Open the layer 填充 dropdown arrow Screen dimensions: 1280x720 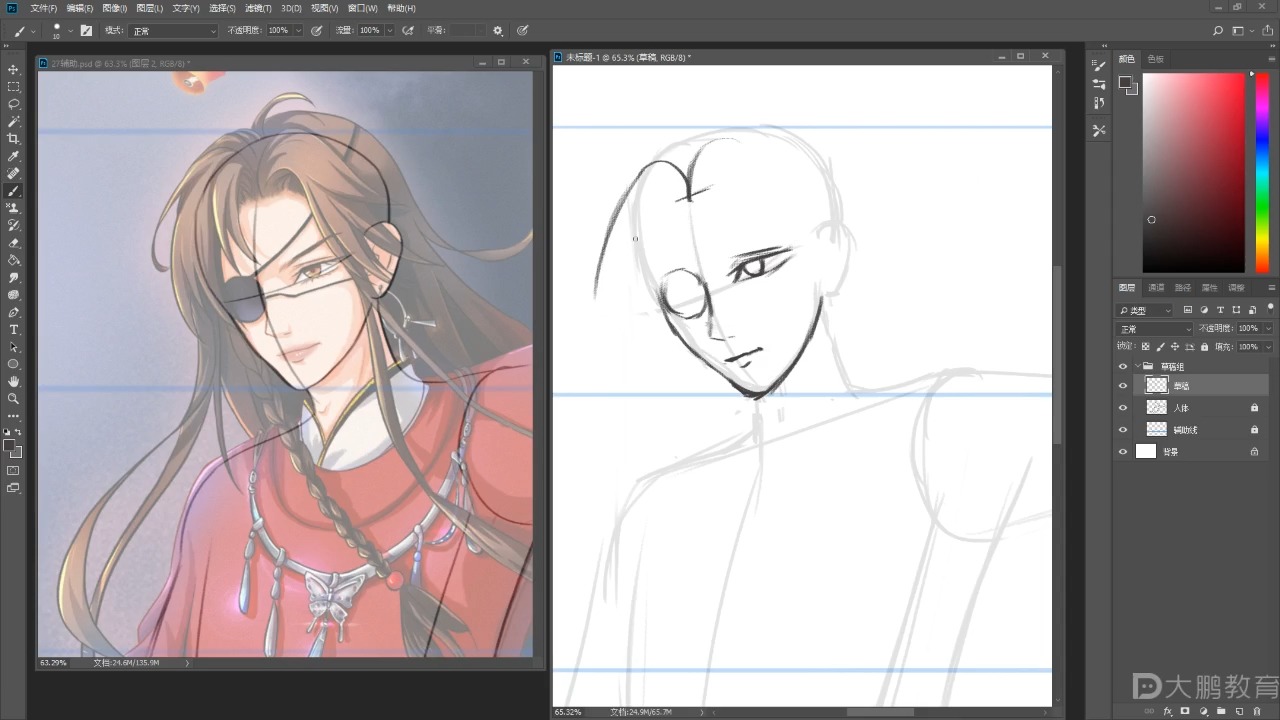click(x=1268, y=346)
